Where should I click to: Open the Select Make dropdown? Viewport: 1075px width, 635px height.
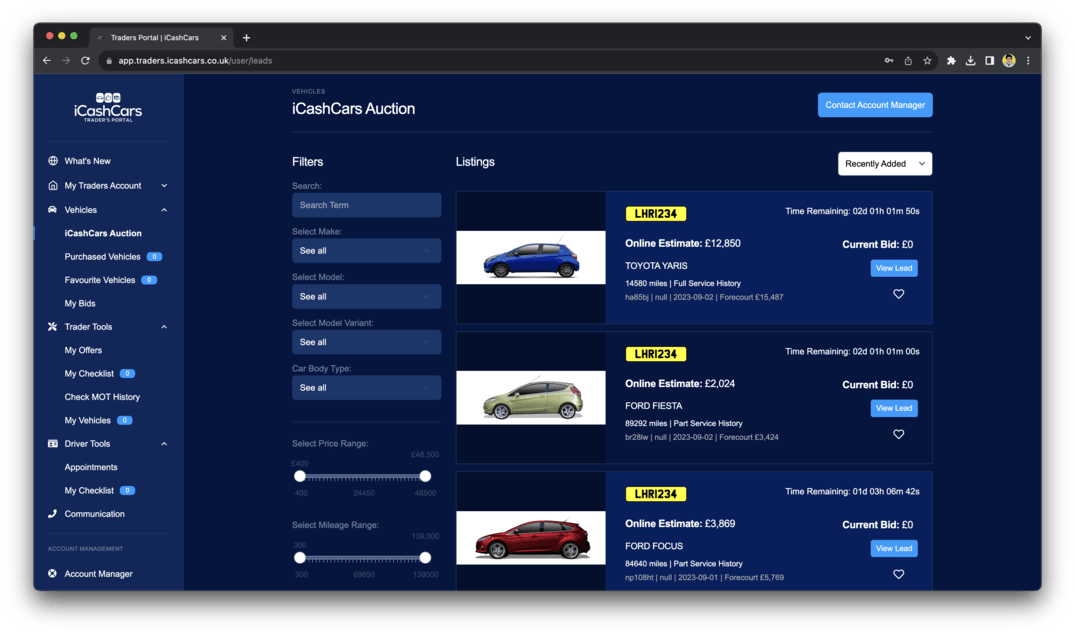[366, 251]
